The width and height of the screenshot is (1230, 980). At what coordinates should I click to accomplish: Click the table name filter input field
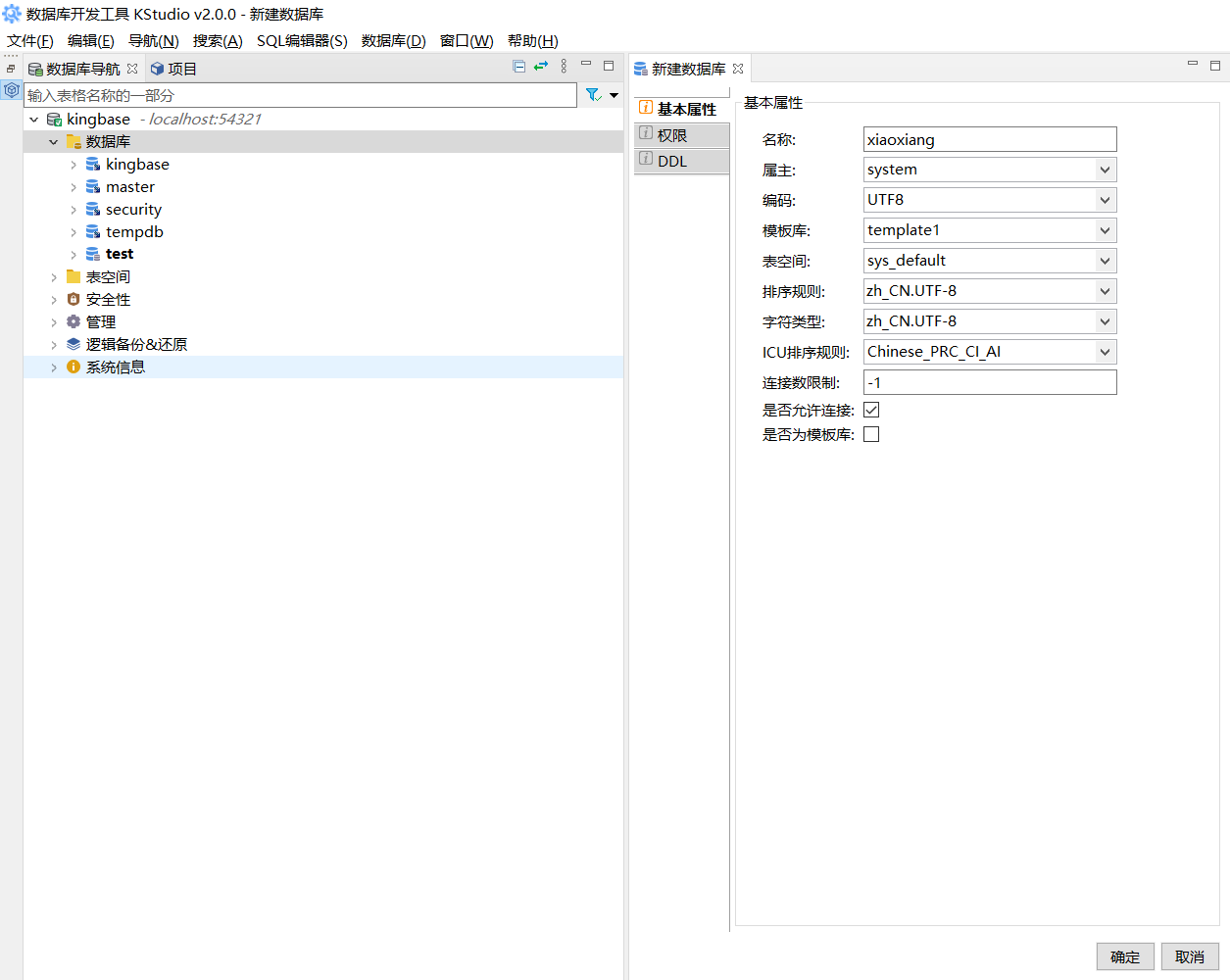pos(300,95)
